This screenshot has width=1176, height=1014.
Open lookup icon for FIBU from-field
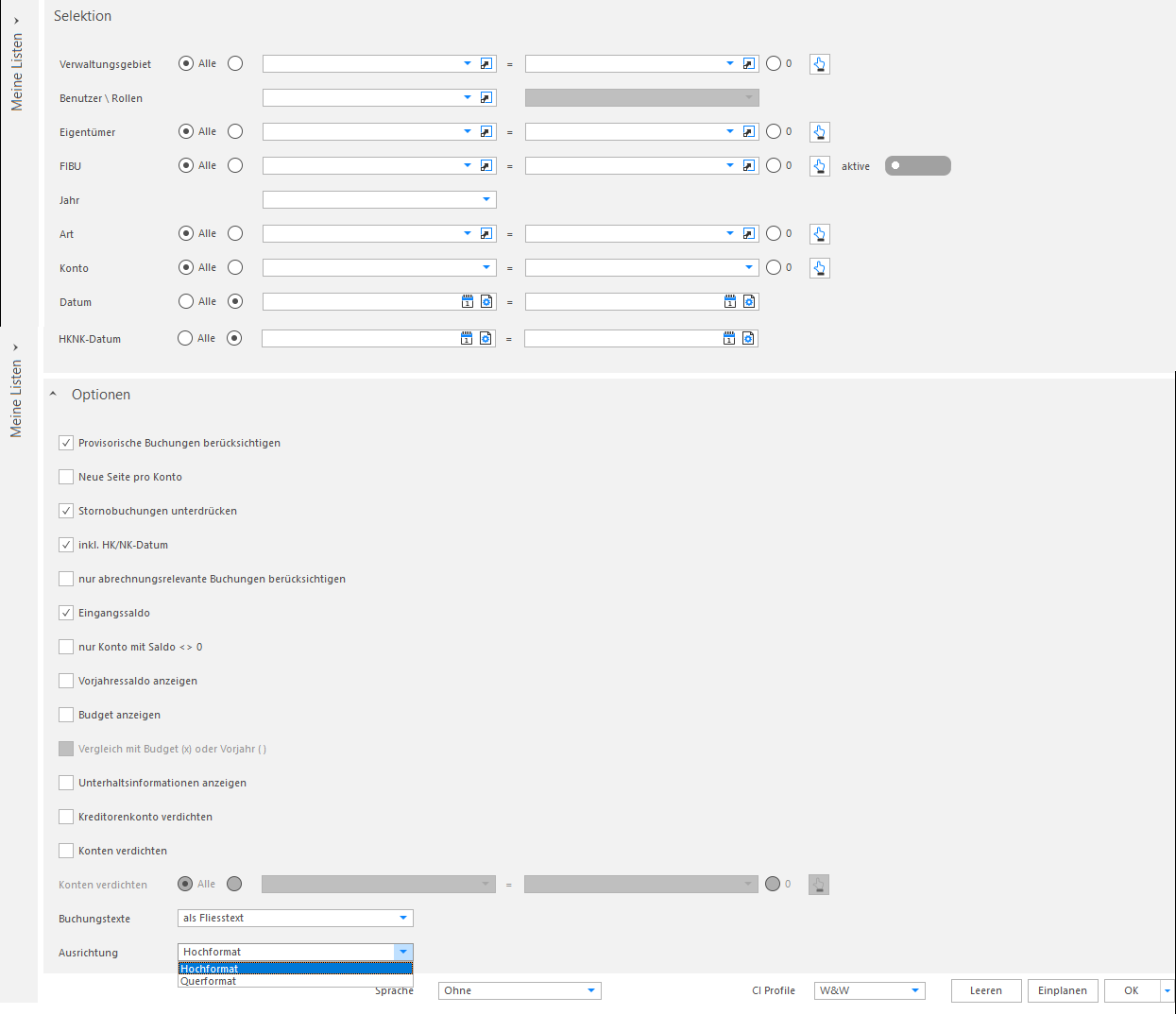(486, 166)
